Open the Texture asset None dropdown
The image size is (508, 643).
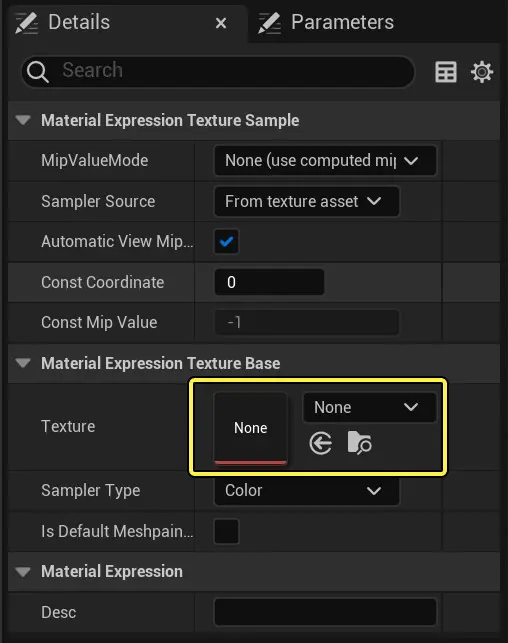(369, 408)
